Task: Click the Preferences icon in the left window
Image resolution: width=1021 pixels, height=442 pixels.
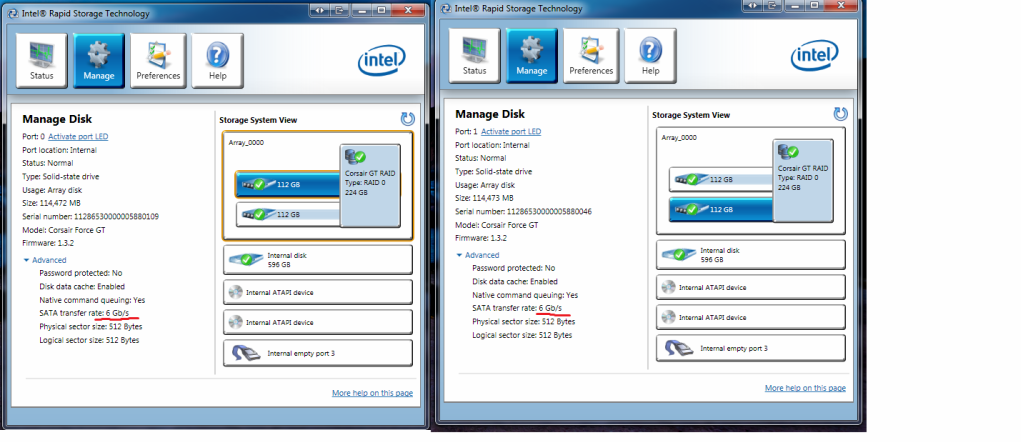Action: [x=158, y=60]
